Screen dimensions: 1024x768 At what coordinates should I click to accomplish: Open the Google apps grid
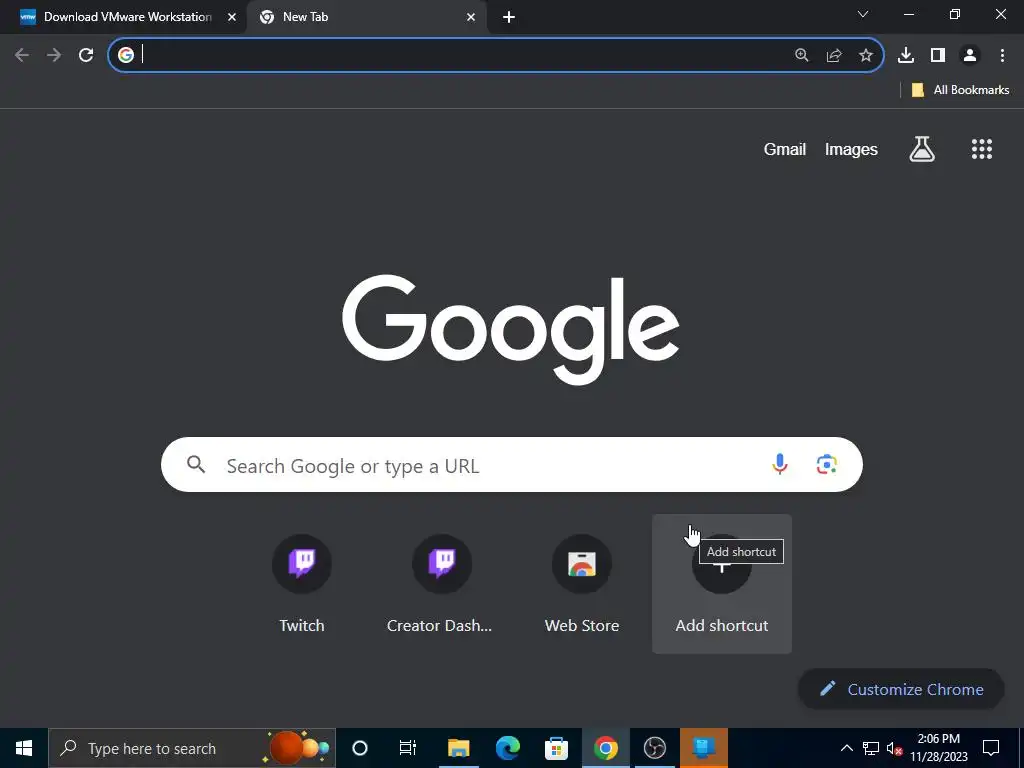tap(982, 149)
